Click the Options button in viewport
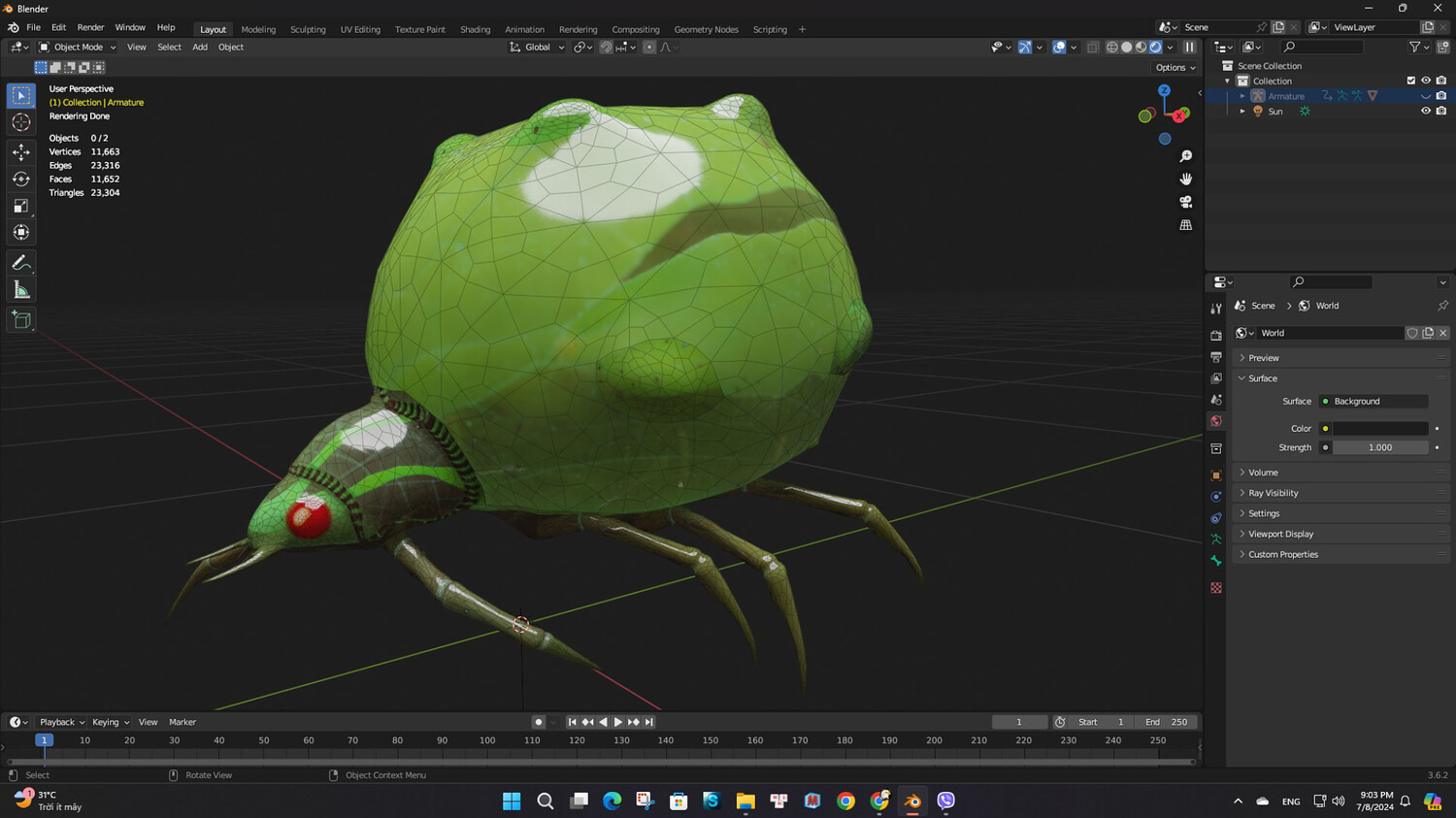This screenshot has width=1456, height=818. click(x=1175, y=68)
